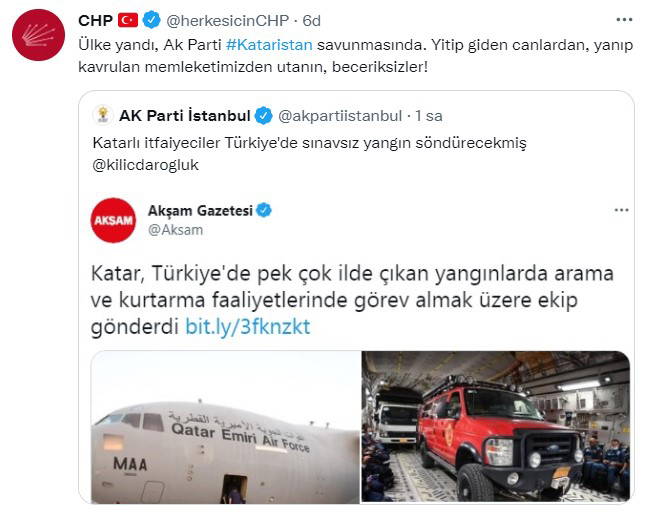The image size is (650, 517).
Task: Open the @herkesicinCHP handle
Action: click(227, 20)
